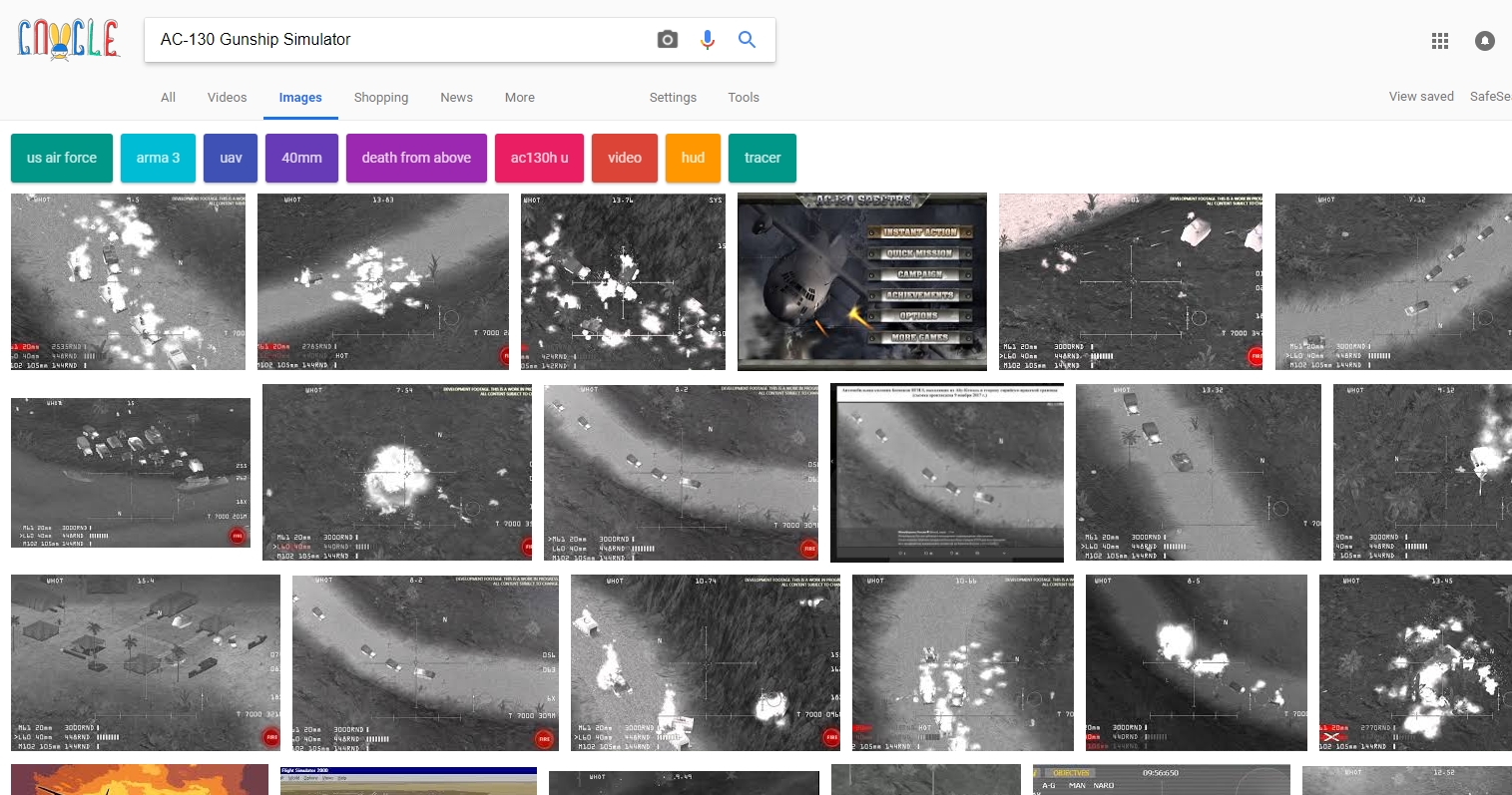Expand the More search categories menu

519,98
